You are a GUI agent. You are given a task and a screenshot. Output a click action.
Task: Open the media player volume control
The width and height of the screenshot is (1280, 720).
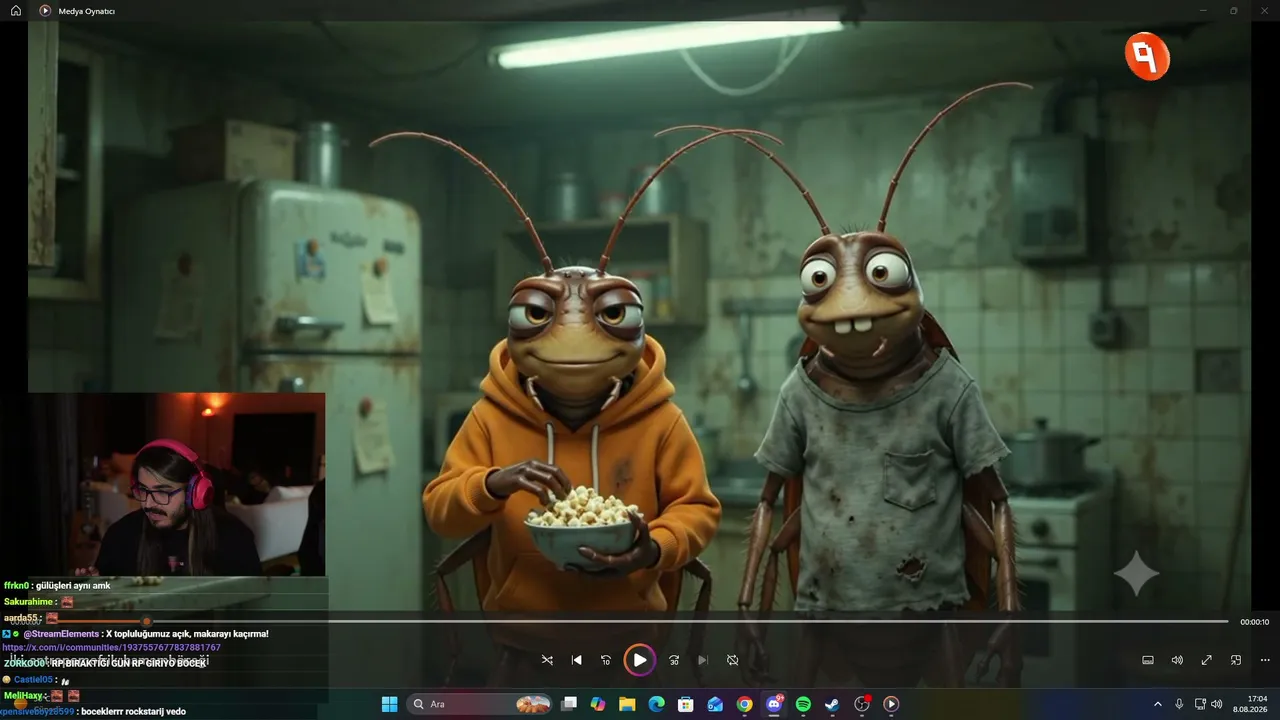[1177, 660]
